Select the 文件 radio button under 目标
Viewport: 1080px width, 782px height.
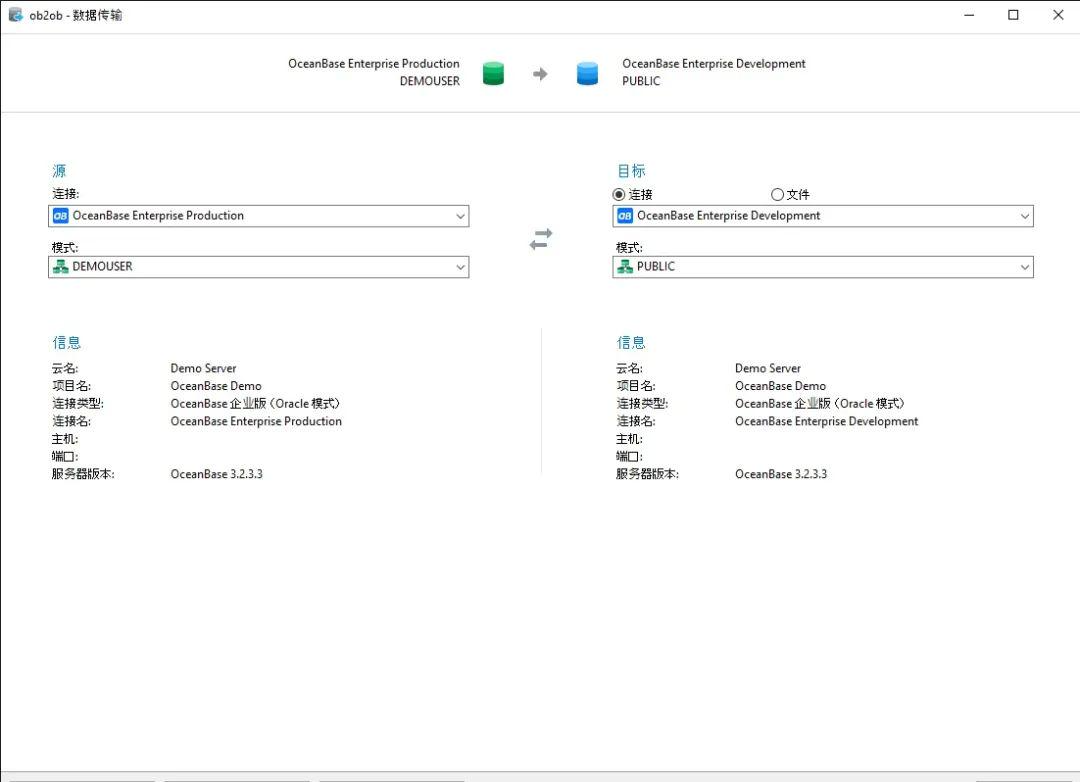(x=777, y=194)
